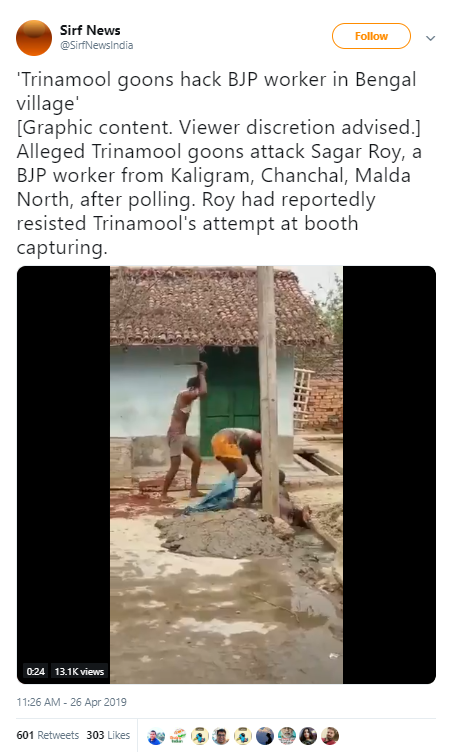
Task: Open the fourth liker avatar wearing glasses
Action: click(221, 736)
